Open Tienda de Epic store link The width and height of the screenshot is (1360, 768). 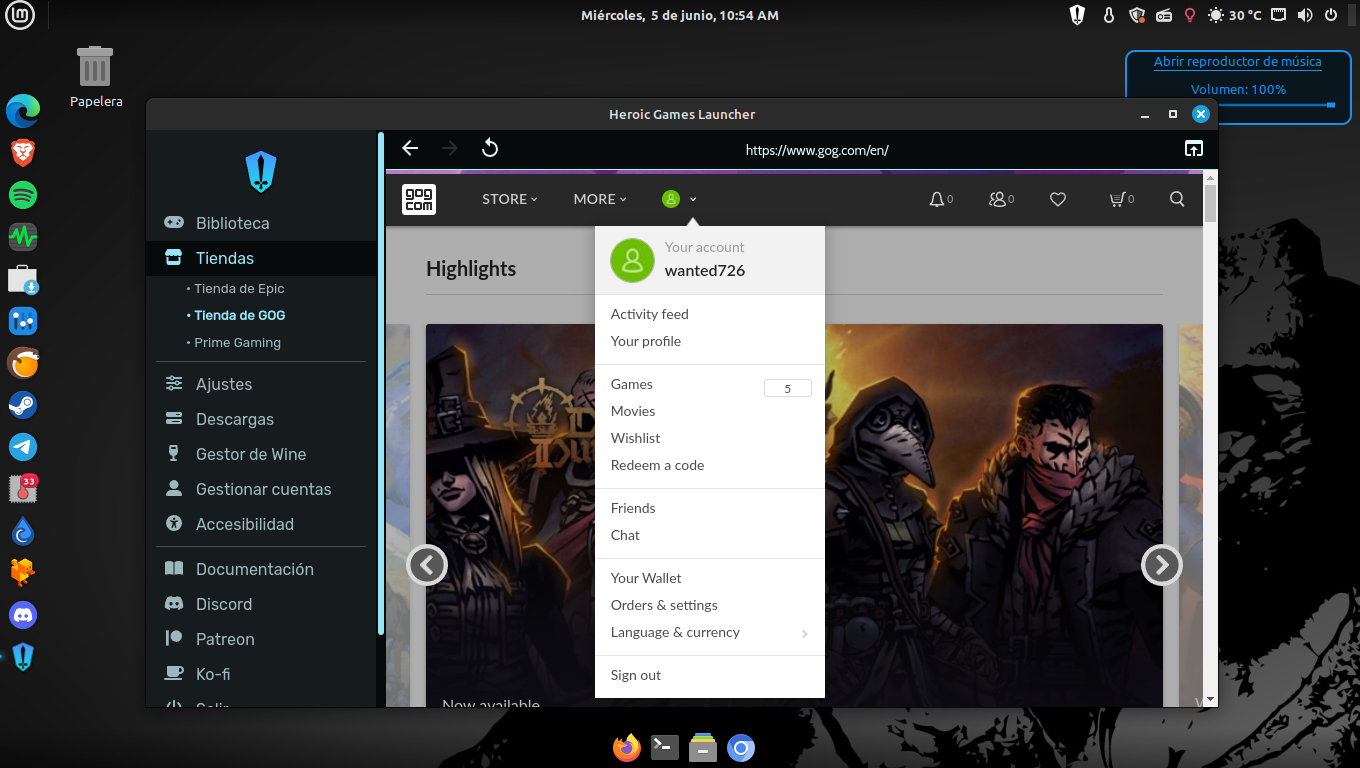[239, 289]
